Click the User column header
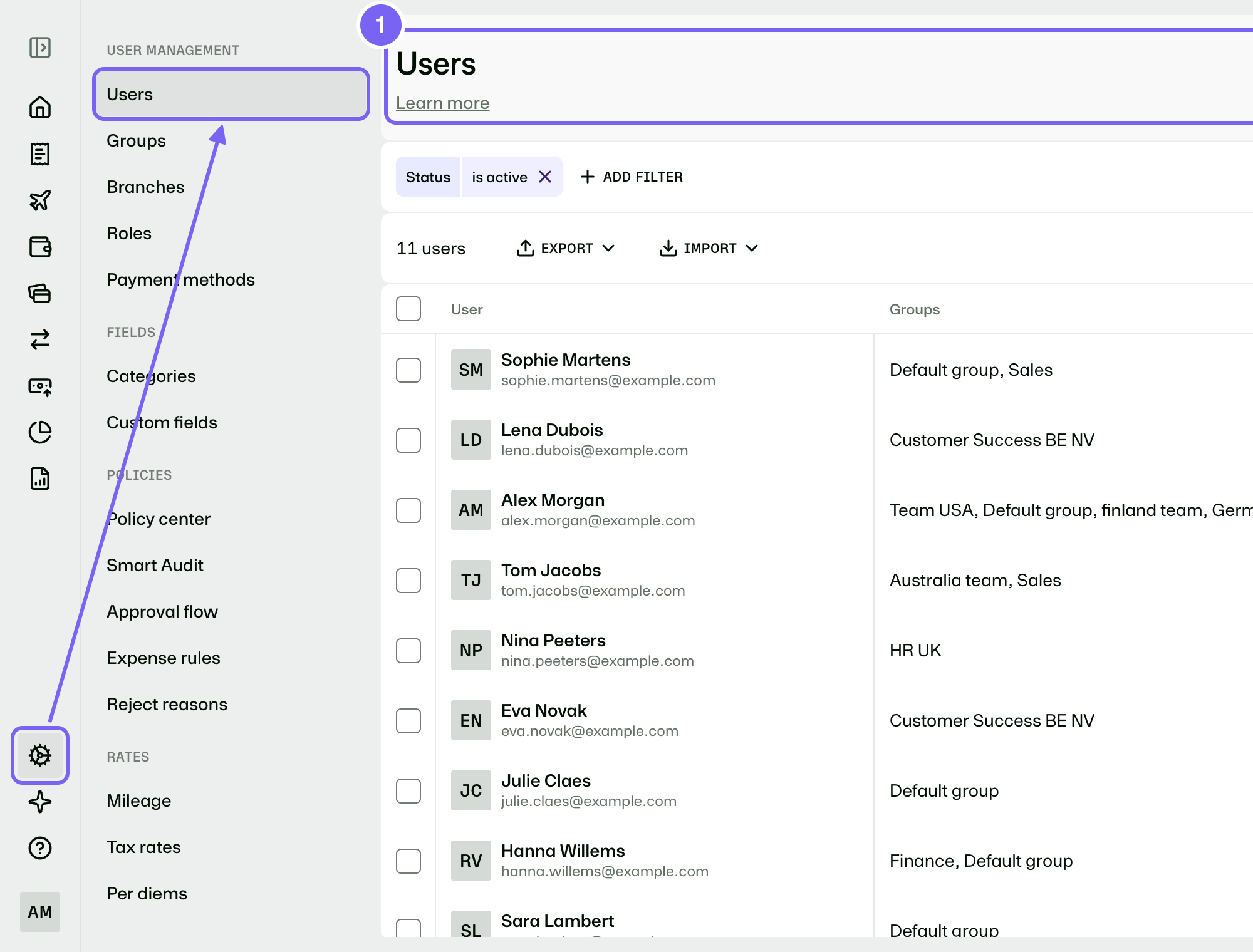The width and height of the screenshot is (1253, 952). 467,309
